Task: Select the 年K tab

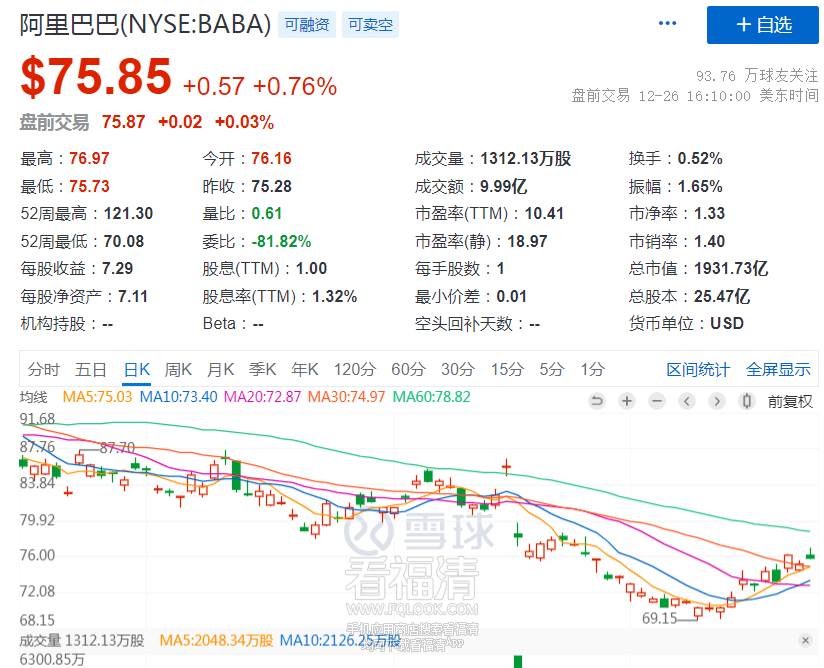Action: tap(305, 369)
